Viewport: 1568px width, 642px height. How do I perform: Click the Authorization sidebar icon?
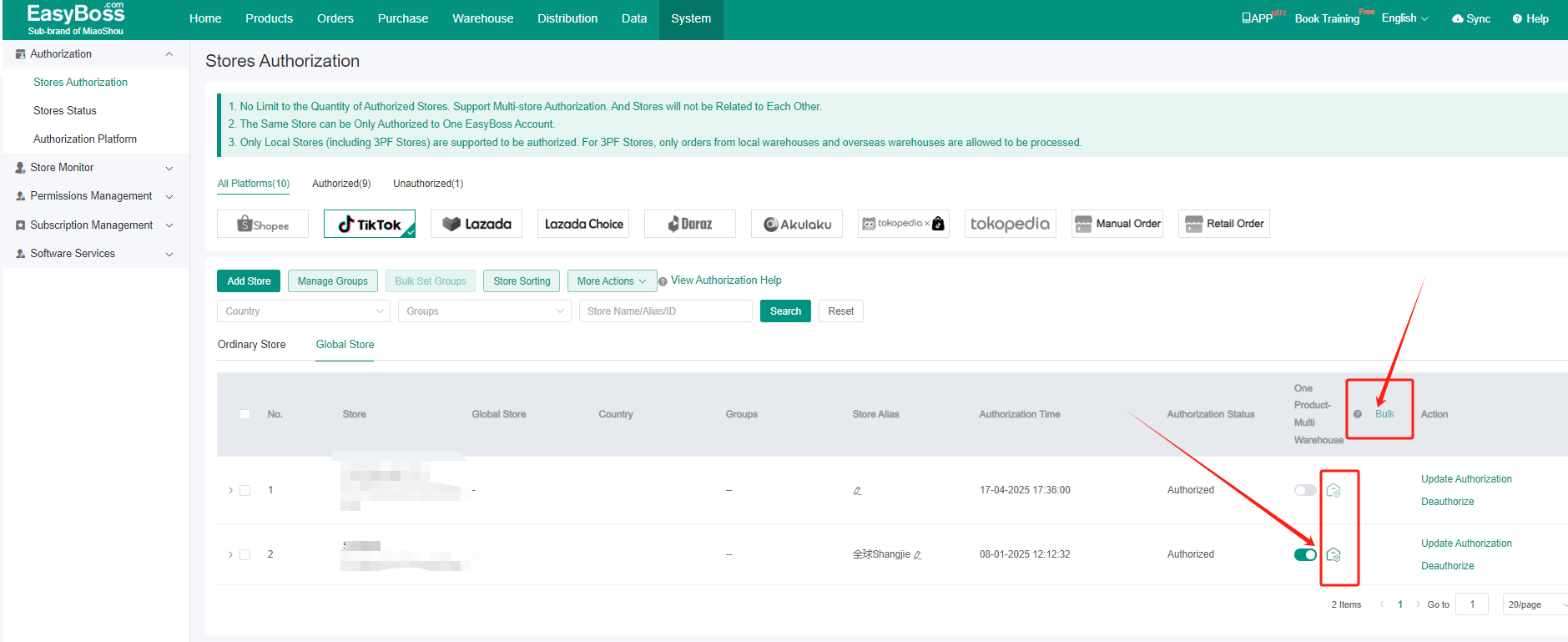[20, 54]
